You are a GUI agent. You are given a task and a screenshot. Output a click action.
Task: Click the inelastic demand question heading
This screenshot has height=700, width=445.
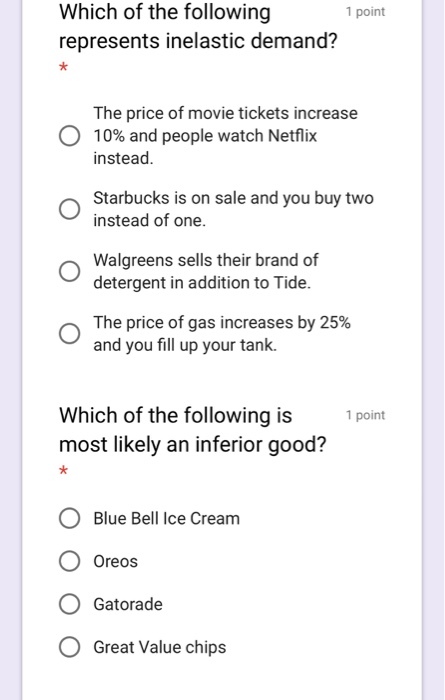point(198,26)
